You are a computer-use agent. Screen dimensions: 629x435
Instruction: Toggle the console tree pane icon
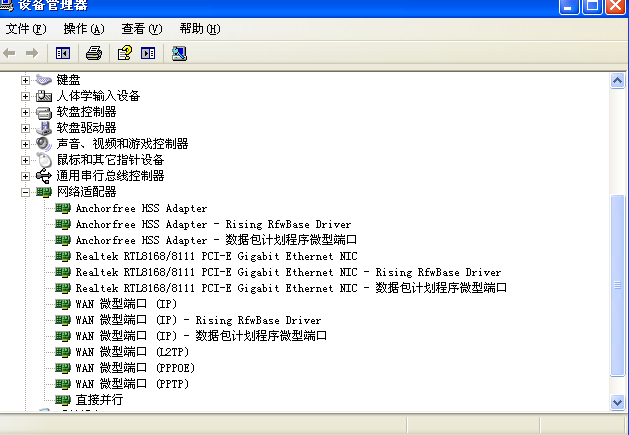tap(63, 53)
